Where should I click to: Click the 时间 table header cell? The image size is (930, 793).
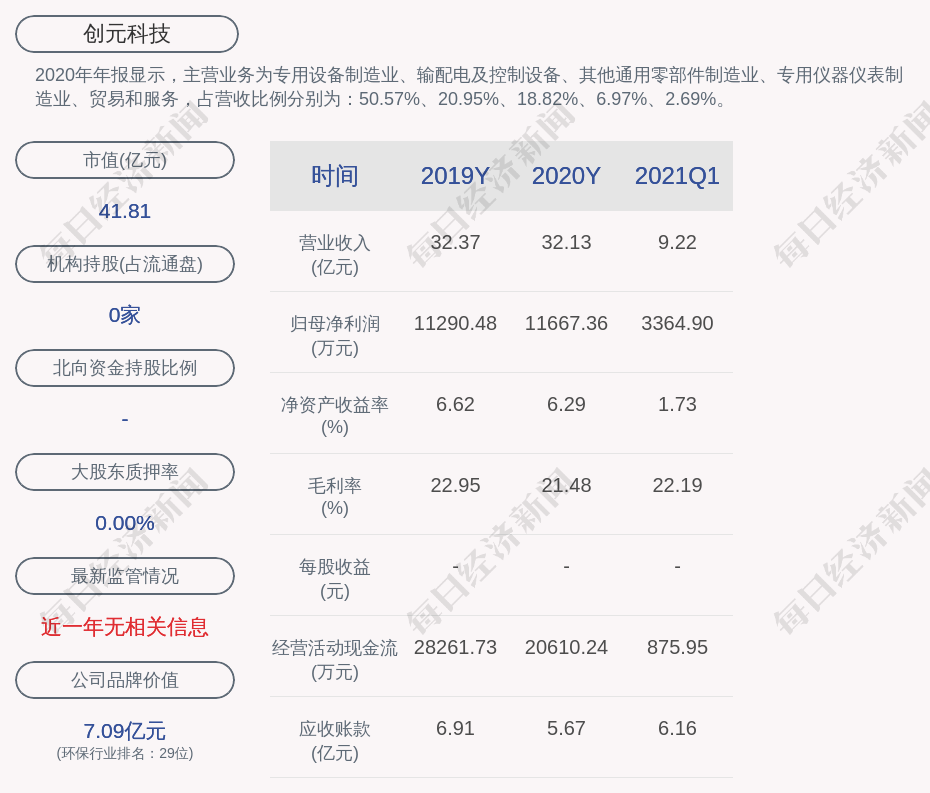click(x=335, y=176)
